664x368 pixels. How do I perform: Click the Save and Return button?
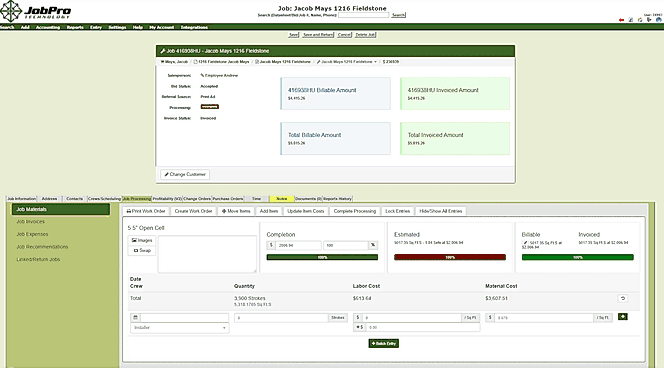[x=318, y=35]
